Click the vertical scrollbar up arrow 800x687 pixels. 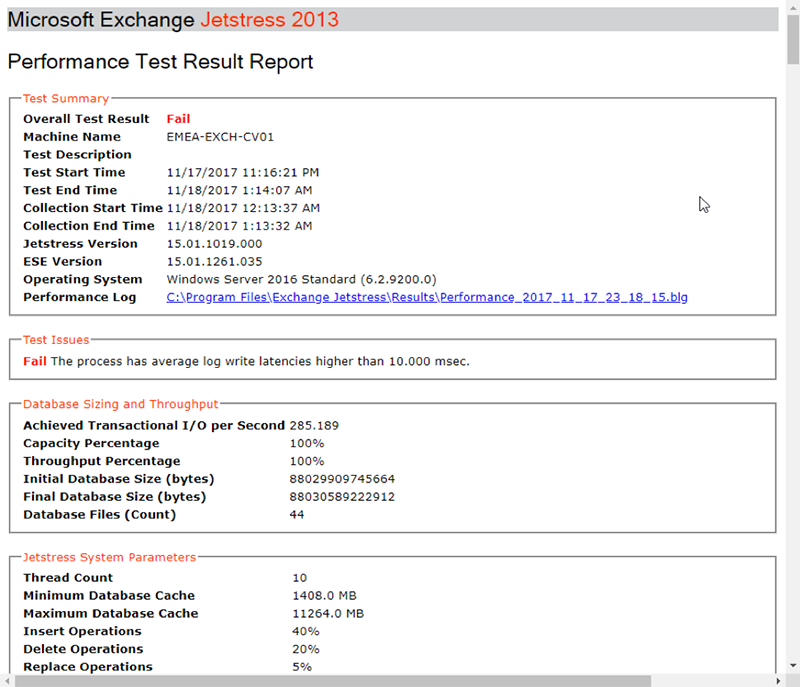(x=791, y=7)
